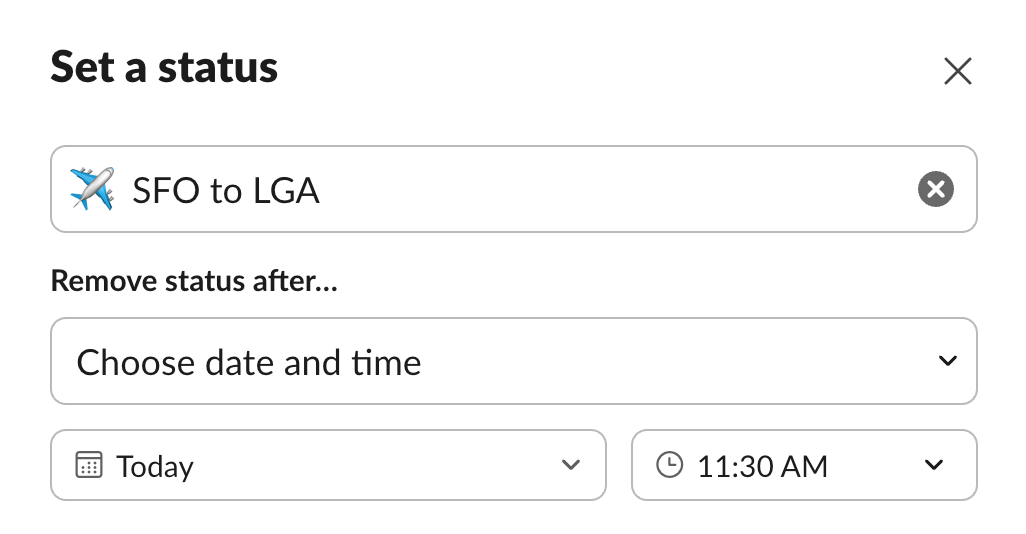The height and width of the screenshot is (534, 1026).
Task: Click the "Set a status" heading
Action: 164,68
